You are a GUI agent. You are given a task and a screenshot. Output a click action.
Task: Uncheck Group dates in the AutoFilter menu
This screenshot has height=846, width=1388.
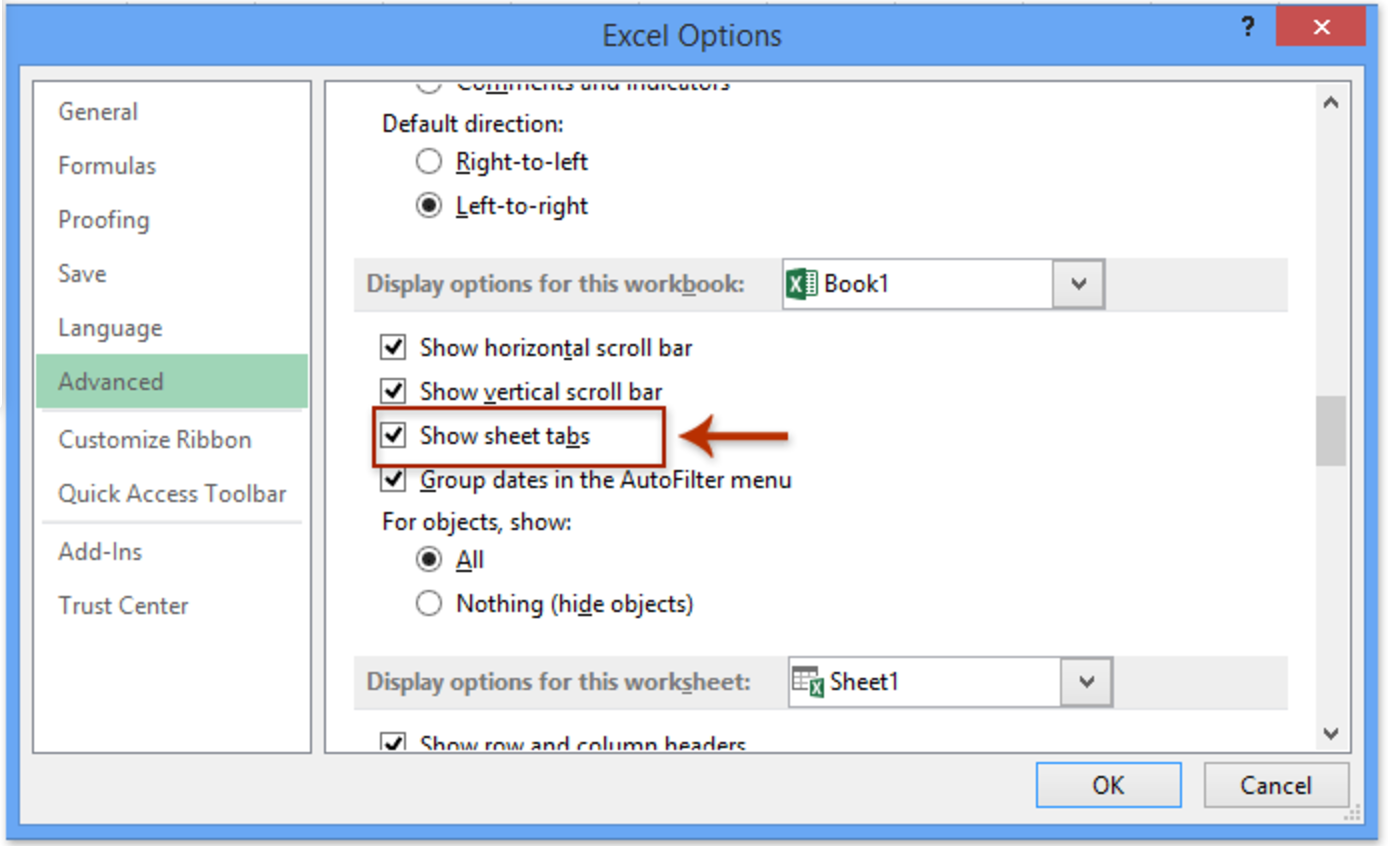pos(392,479)
